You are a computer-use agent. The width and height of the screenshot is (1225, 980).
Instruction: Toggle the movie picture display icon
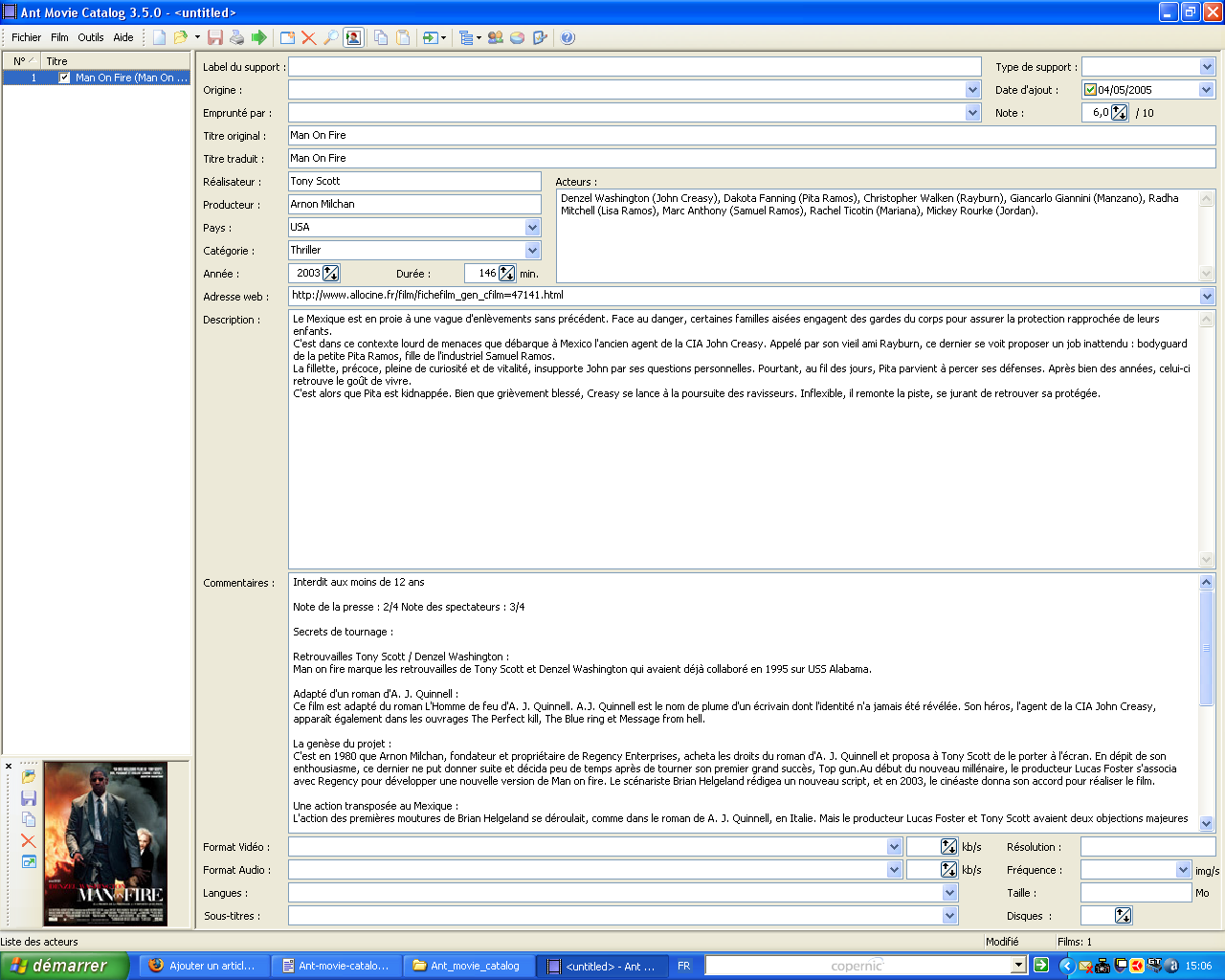point(353,37)
